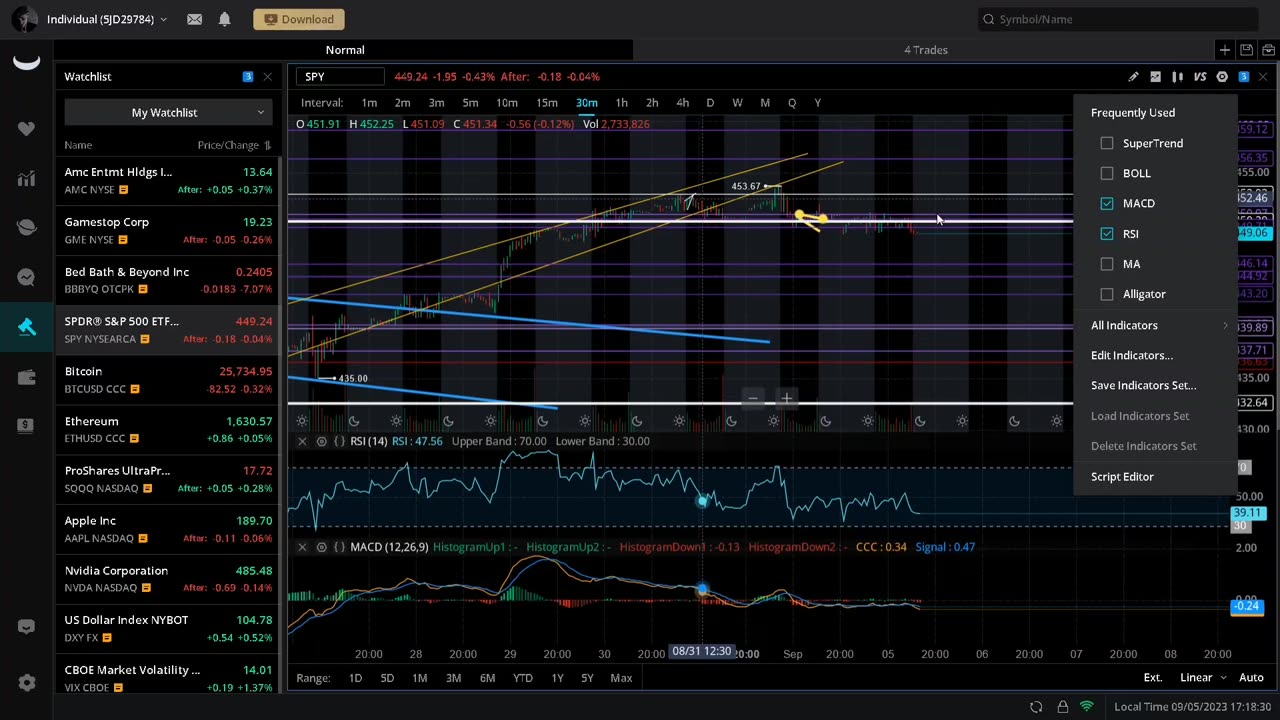
Task: Open the messages envelope icon
Action: tap(194, 19)
